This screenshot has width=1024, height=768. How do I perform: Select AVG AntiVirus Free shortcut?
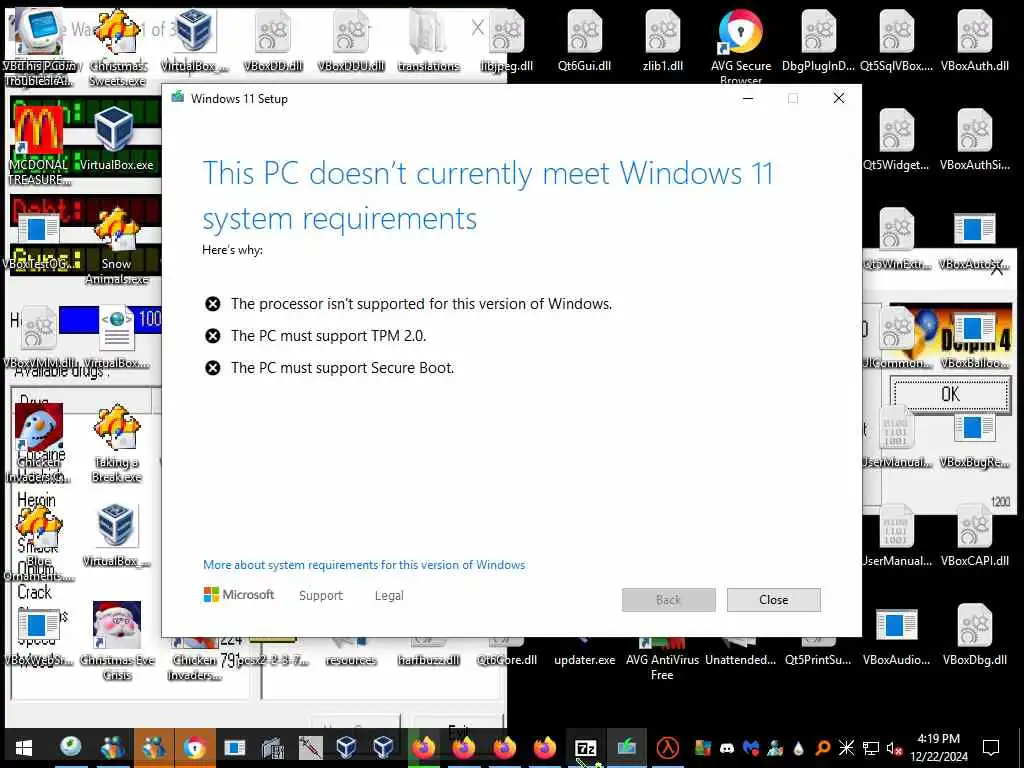point(662,658)
